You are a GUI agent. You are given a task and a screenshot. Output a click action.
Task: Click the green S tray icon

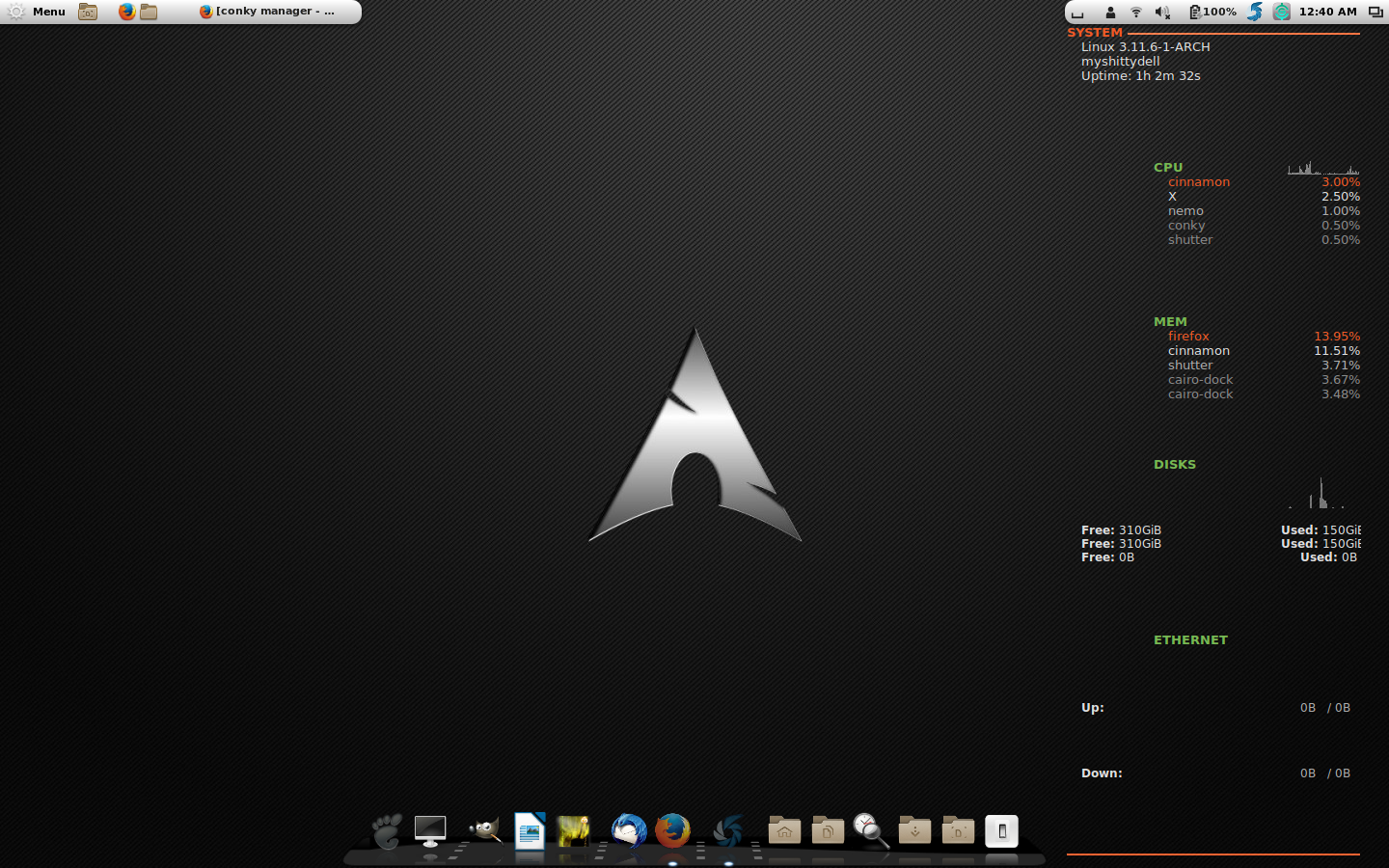pos(1281,12)
